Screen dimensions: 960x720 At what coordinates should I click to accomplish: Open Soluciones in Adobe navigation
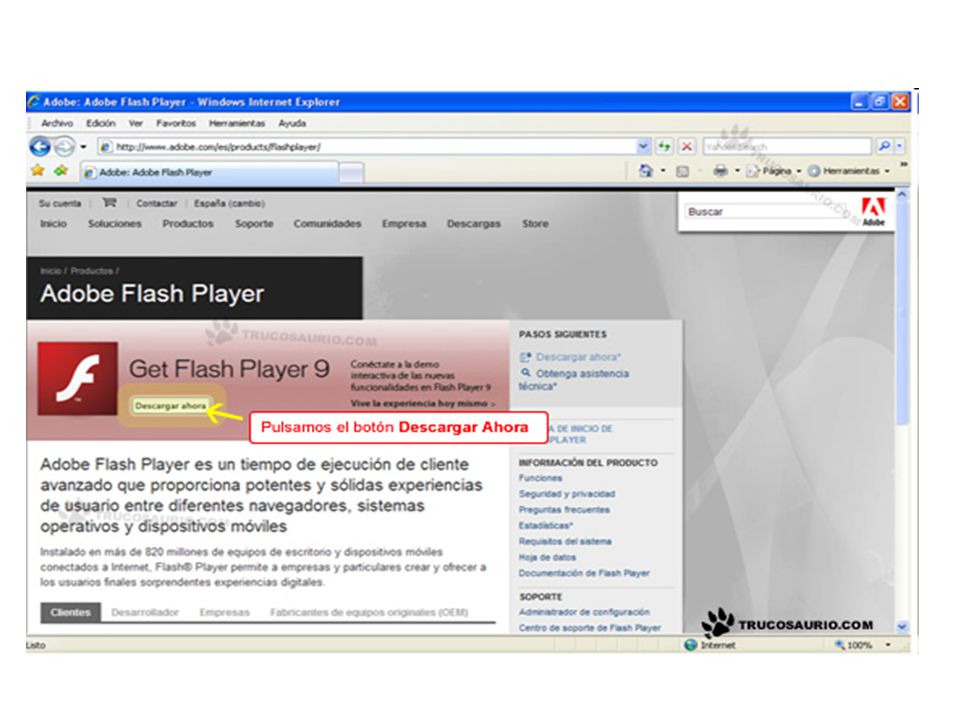tap(114, 223)
